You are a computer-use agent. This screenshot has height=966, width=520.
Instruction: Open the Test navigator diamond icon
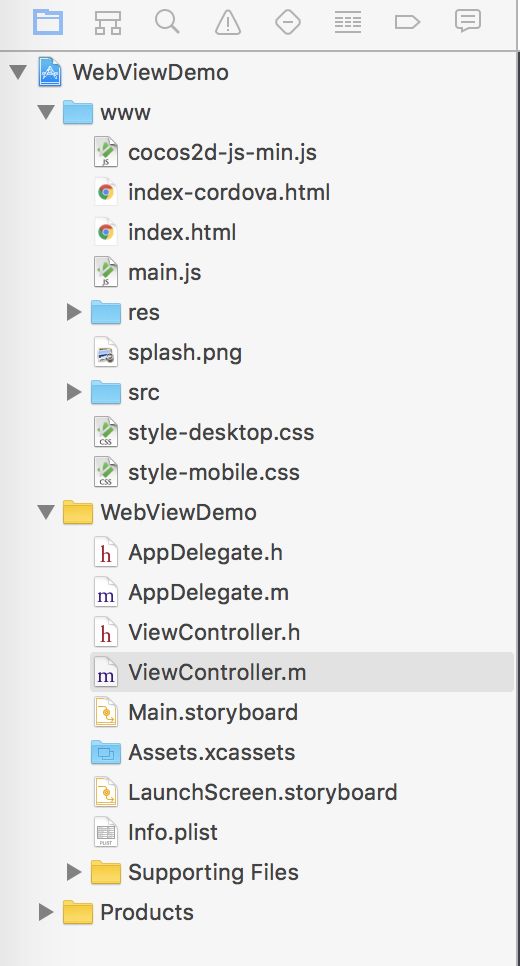pos(288,23)
